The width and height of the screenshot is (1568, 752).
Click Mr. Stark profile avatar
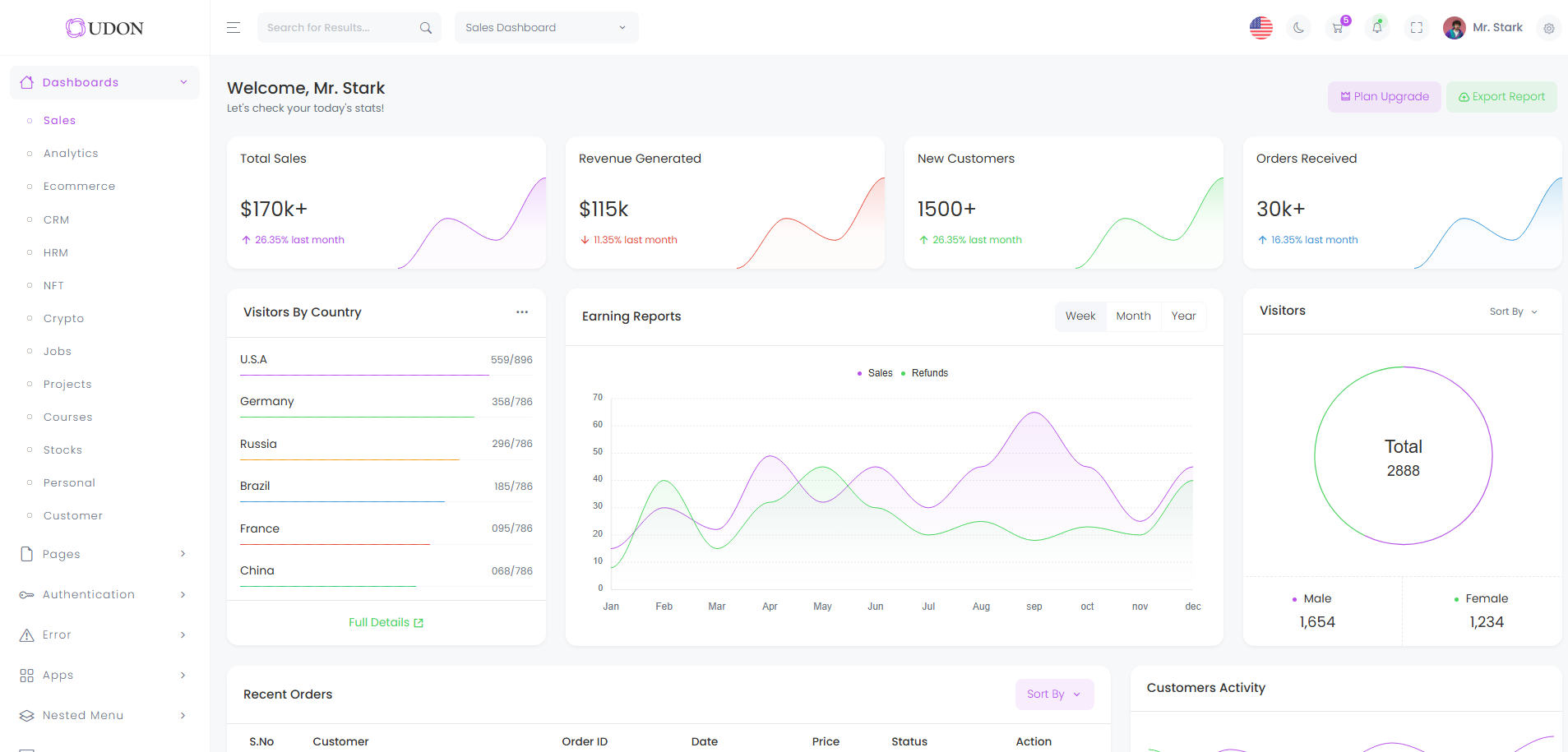pyautogui.click(x=1455, y=28)
